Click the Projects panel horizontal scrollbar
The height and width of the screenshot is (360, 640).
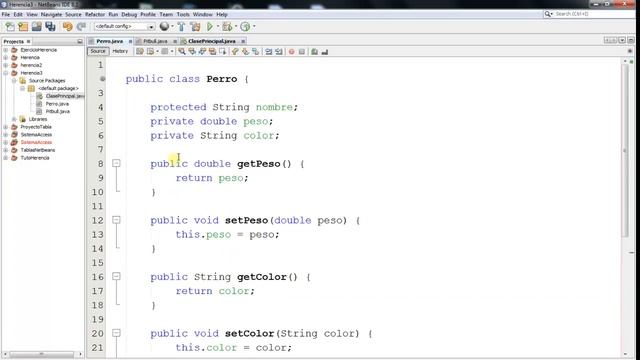coord(41,354)
